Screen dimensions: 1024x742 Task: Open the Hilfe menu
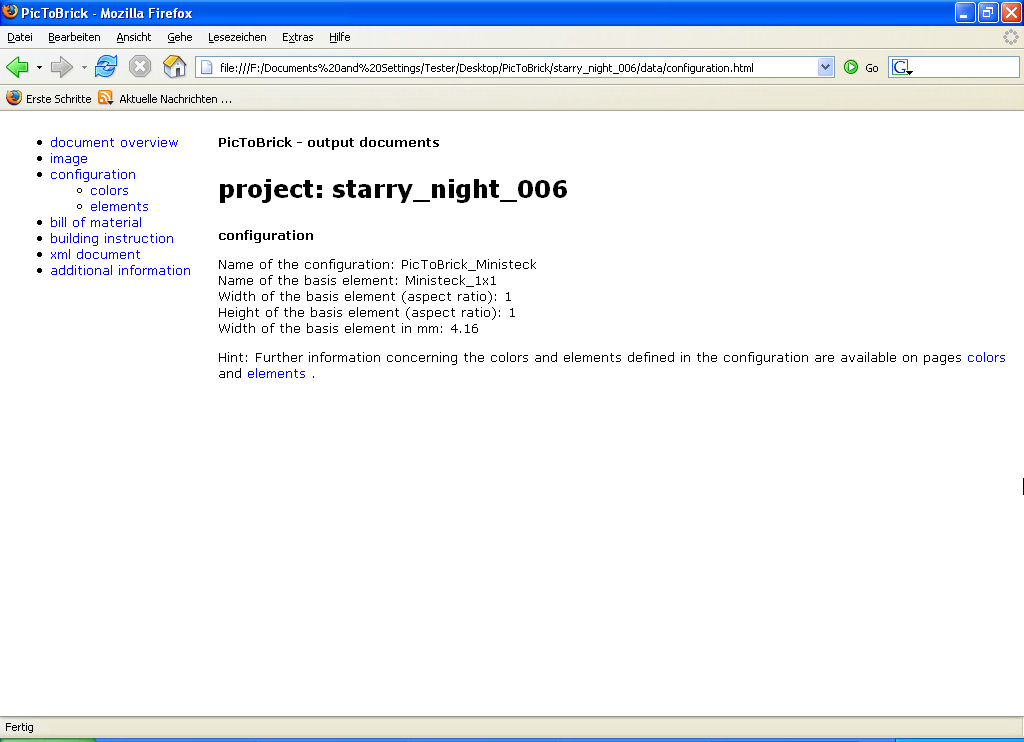340,37
